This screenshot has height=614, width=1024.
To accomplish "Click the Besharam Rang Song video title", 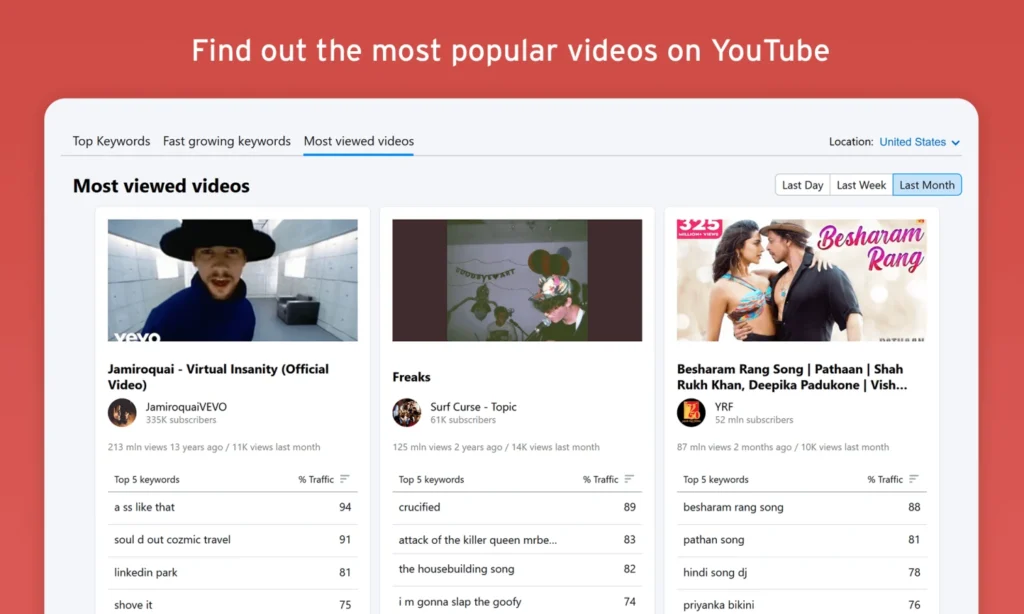I will (x=792, y=377).
